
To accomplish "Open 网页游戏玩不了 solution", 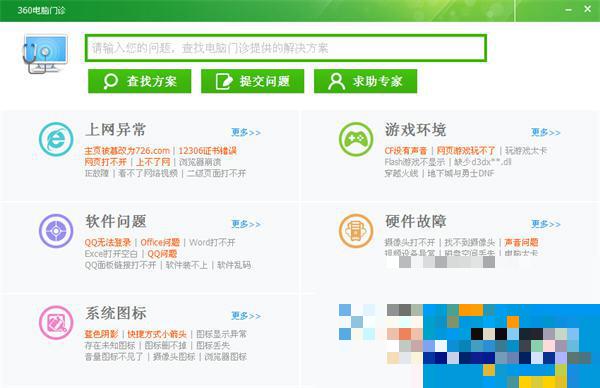I will [466, 151].
